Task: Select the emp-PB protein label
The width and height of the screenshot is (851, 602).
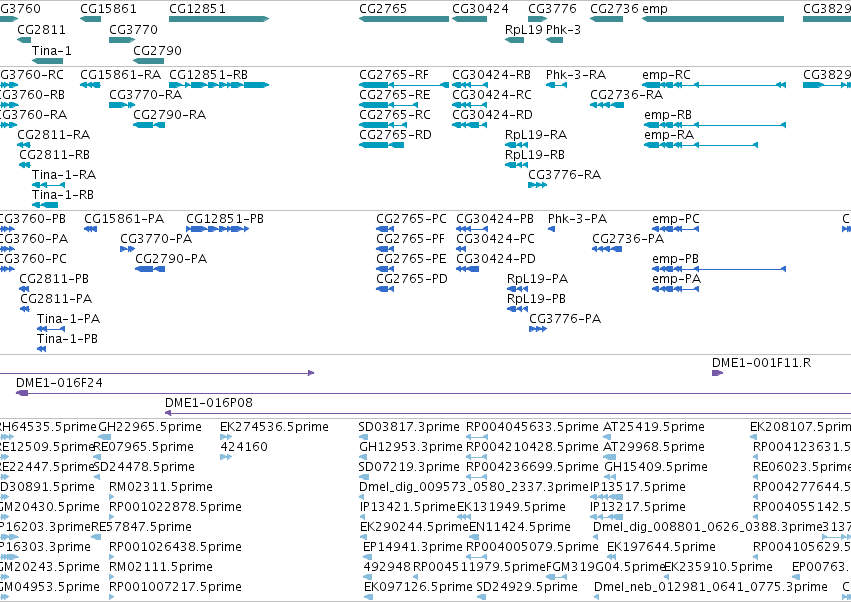Action: click(x=675, y=259)
